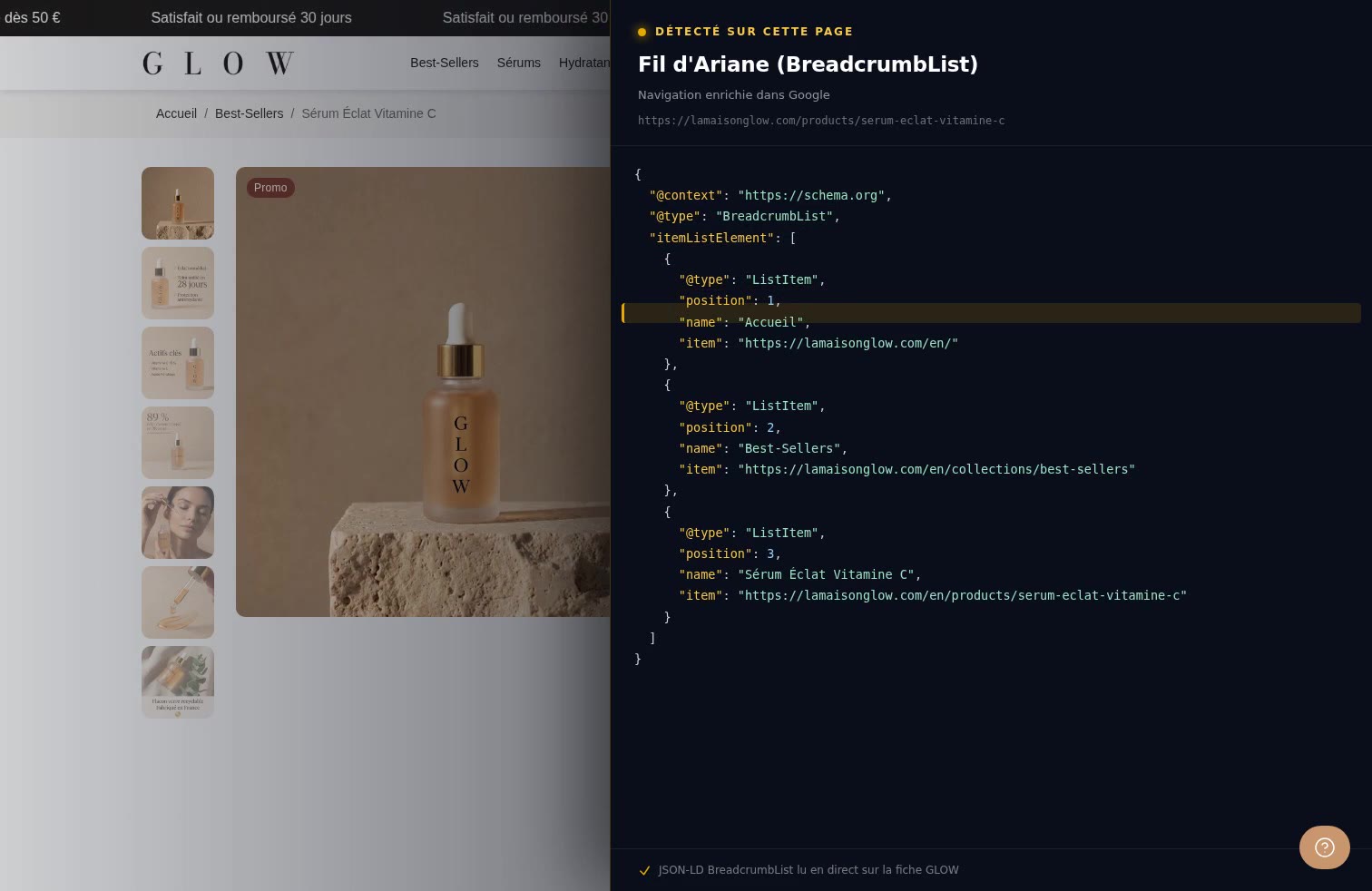The height and width of the screenshot is (891, 1372).
Task: Click the "@context" schema.org code line
Action: tap(770, 195)
